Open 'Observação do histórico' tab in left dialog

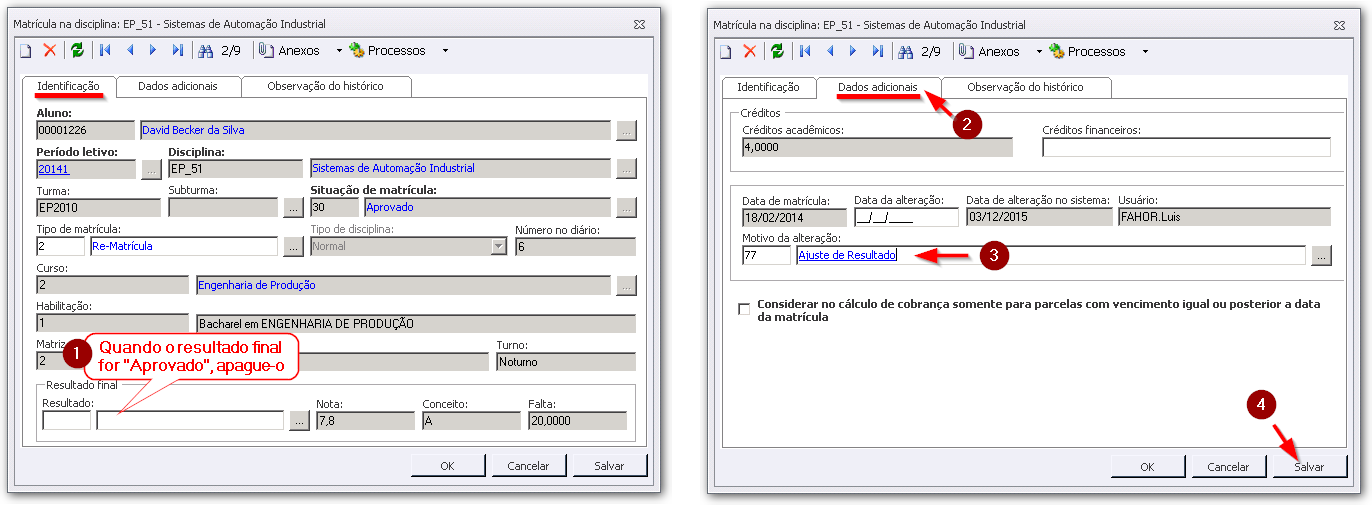pos(325,86)
